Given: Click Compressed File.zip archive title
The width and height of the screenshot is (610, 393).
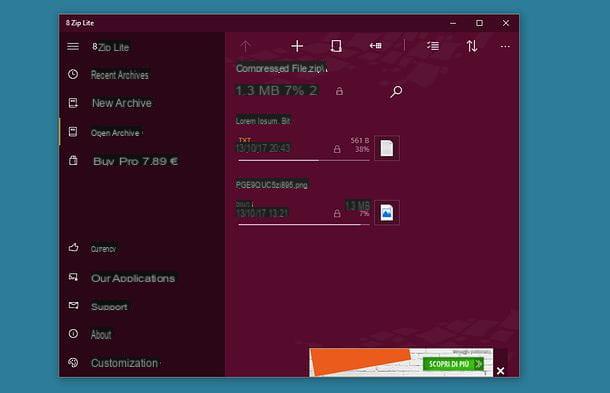Looking at the screenshot, I should (281, 68).
